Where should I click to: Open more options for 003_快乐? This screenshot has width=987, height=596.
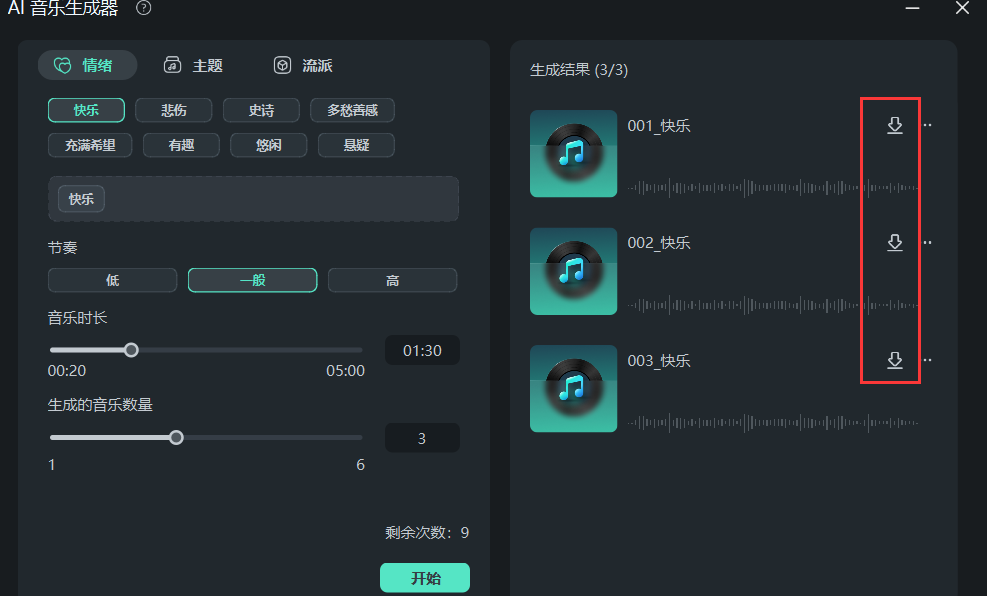point(927,361)
